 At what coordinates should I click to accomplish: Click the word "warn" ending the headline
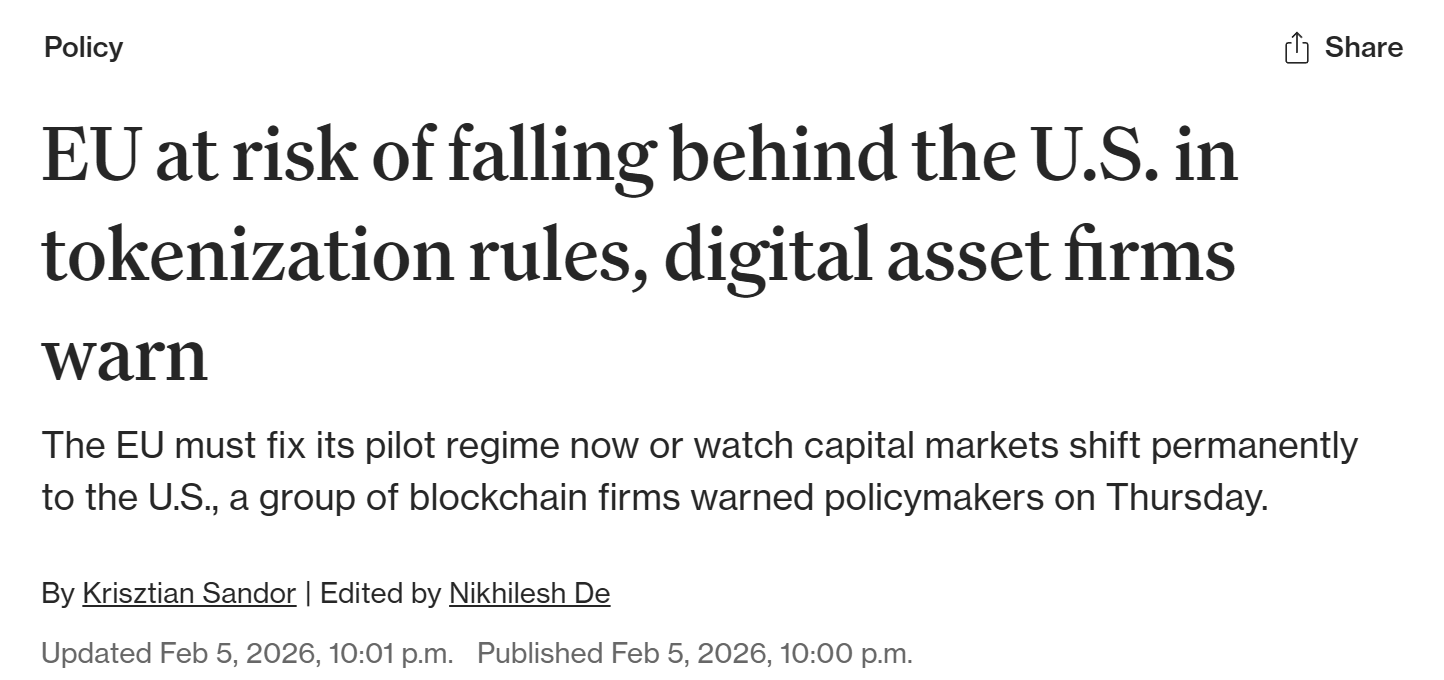[x=125, y=355]
